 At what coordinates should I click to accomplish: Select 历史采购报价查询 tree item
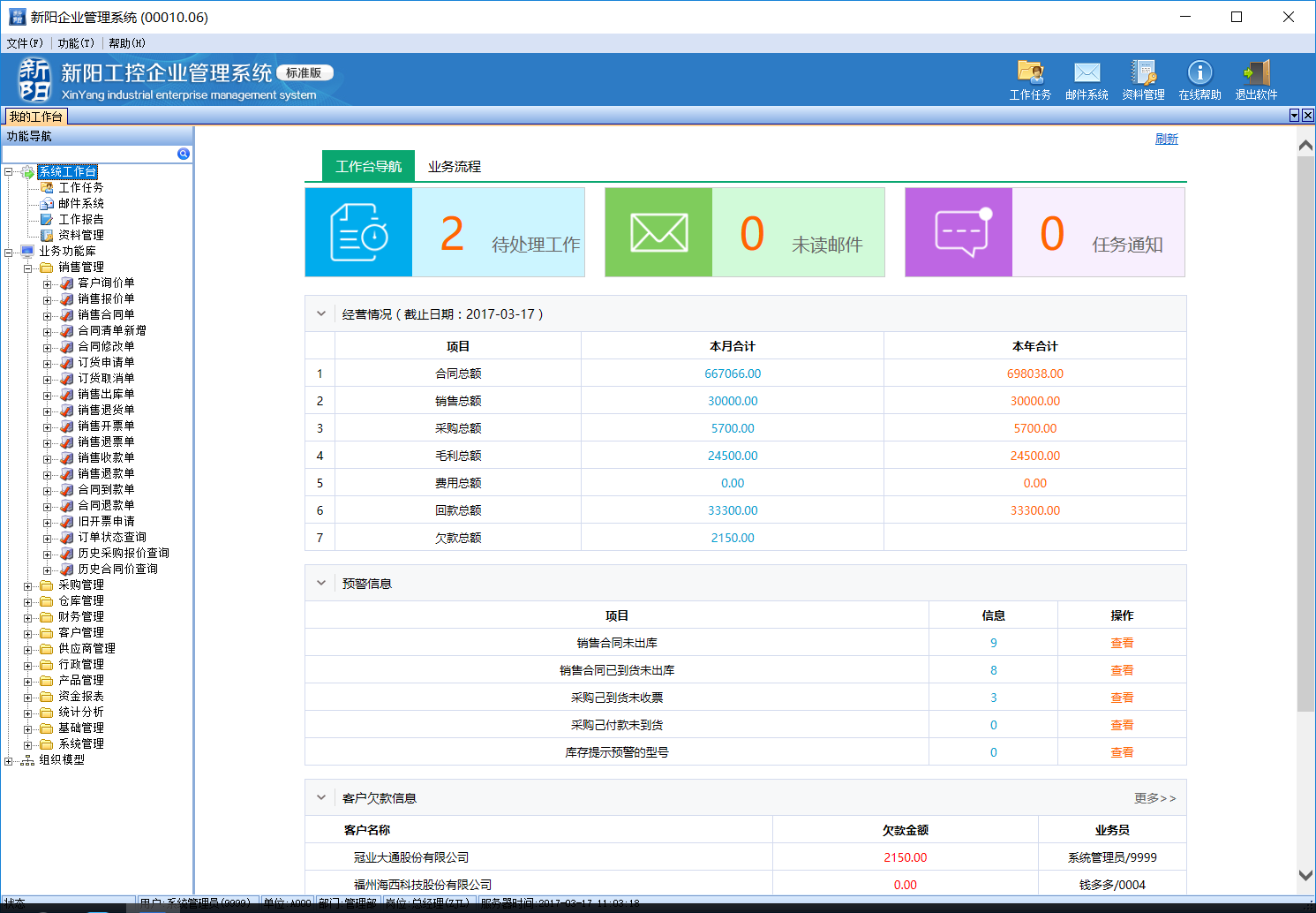tap(124, 553)
